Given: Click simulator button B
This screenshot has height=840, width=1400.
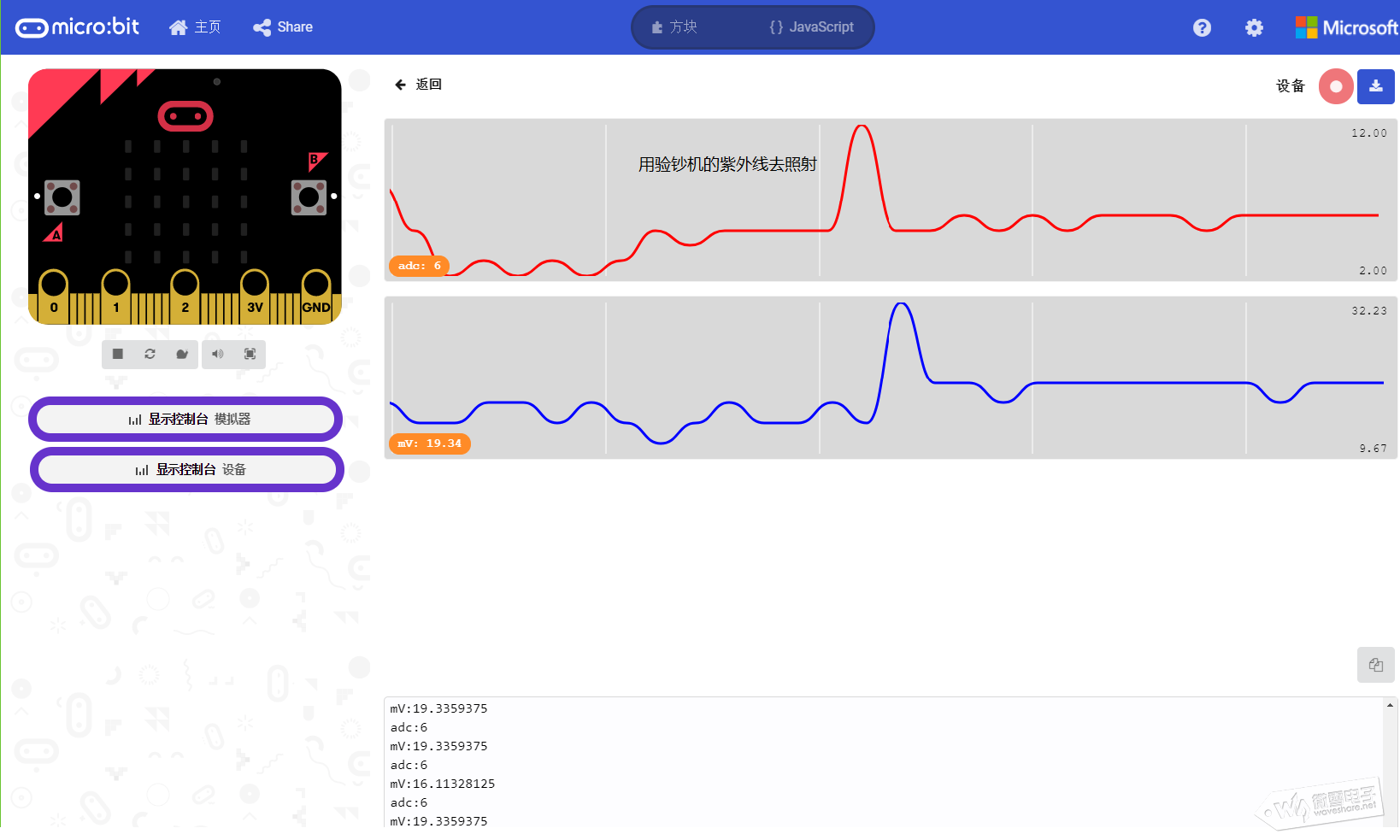Looking at the screenshot, I should 309,197.
